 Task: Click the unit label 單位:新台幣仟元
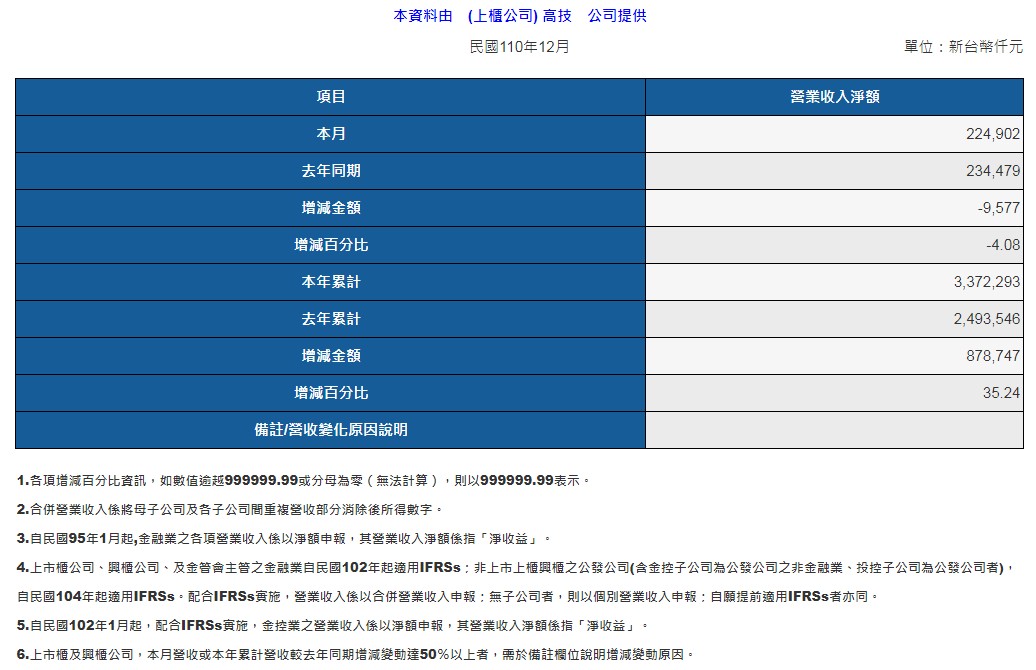pos(963,46)
